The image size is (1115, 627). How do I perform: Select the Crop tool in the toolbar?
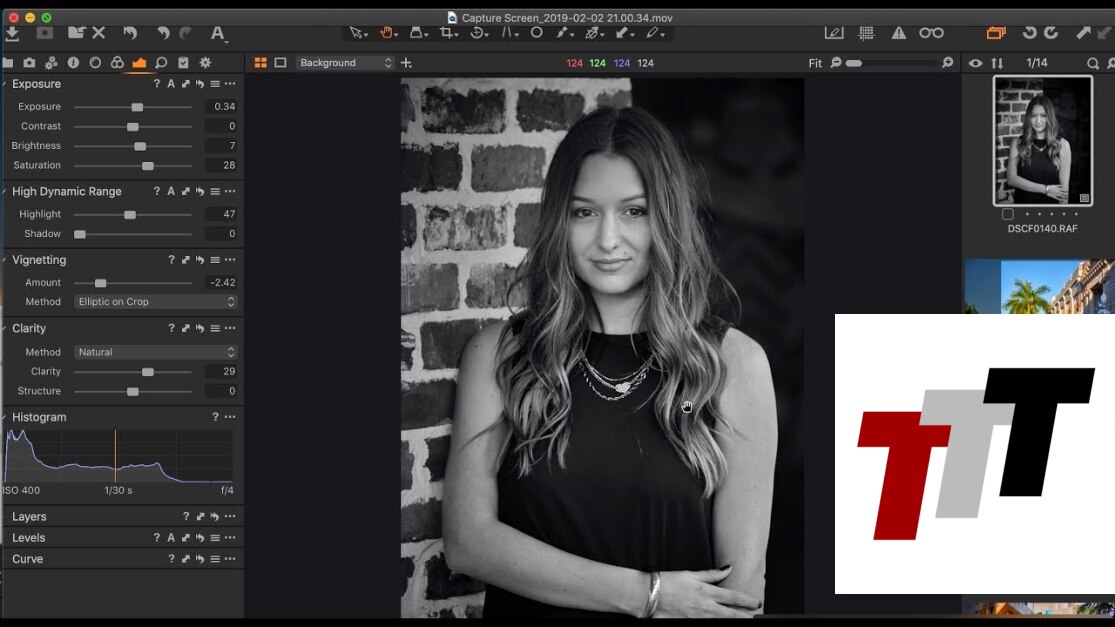(x=447, y=33)
